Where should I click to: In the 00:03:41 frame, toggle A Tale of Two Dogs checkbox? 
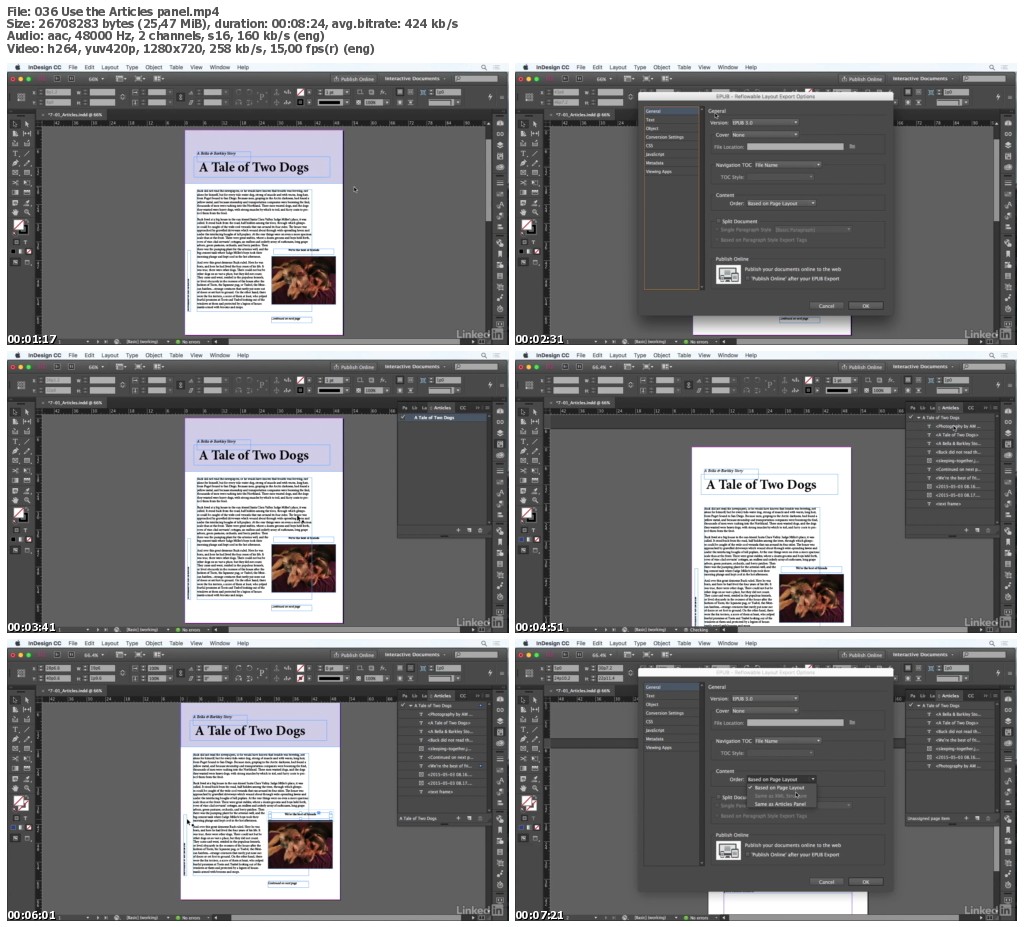(x=404, y=417)
